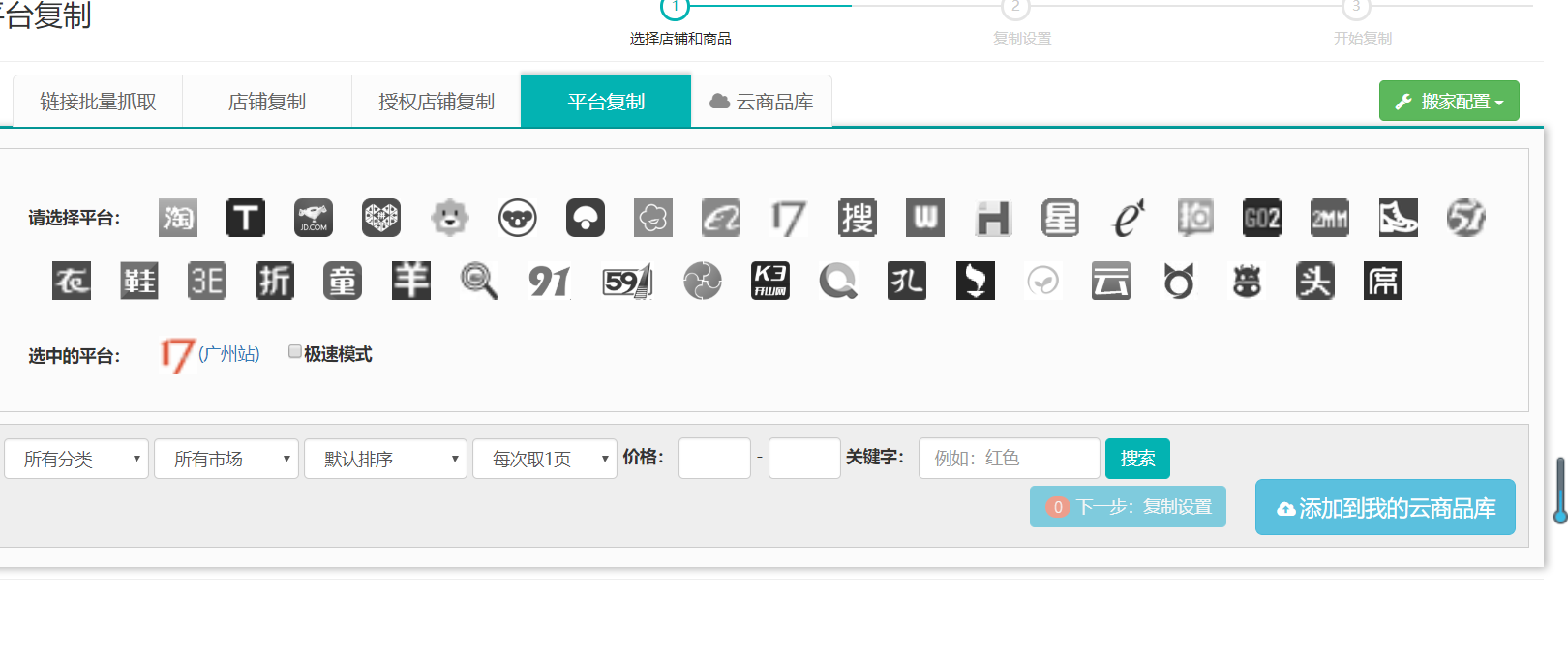Choose the faint leaf circle platform icon
Screen dimensions: 1568x656
click(x=1043, y=281)
